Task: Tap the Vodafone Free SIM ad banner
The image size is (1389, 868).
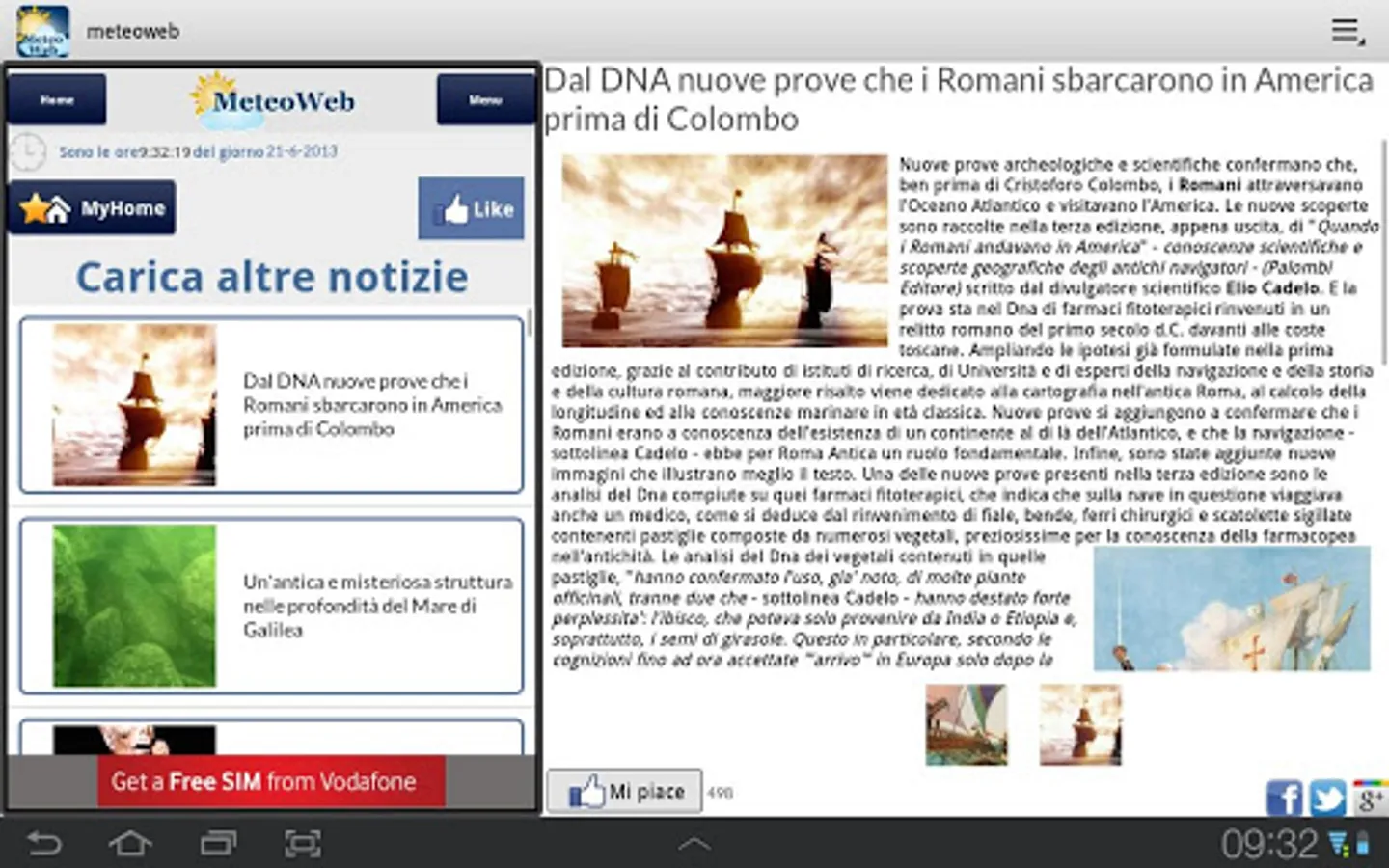Action: point(271,781)
